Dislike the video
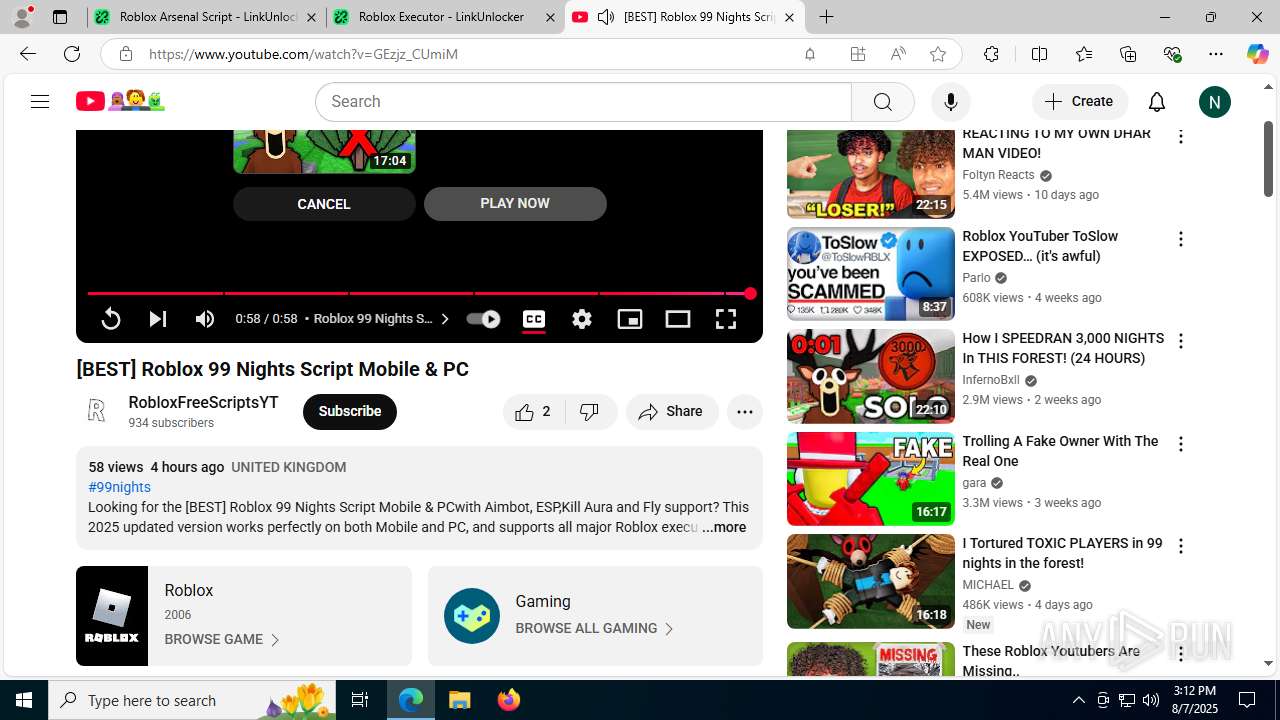Screen dimensions: 1280x720 point(590,411)
